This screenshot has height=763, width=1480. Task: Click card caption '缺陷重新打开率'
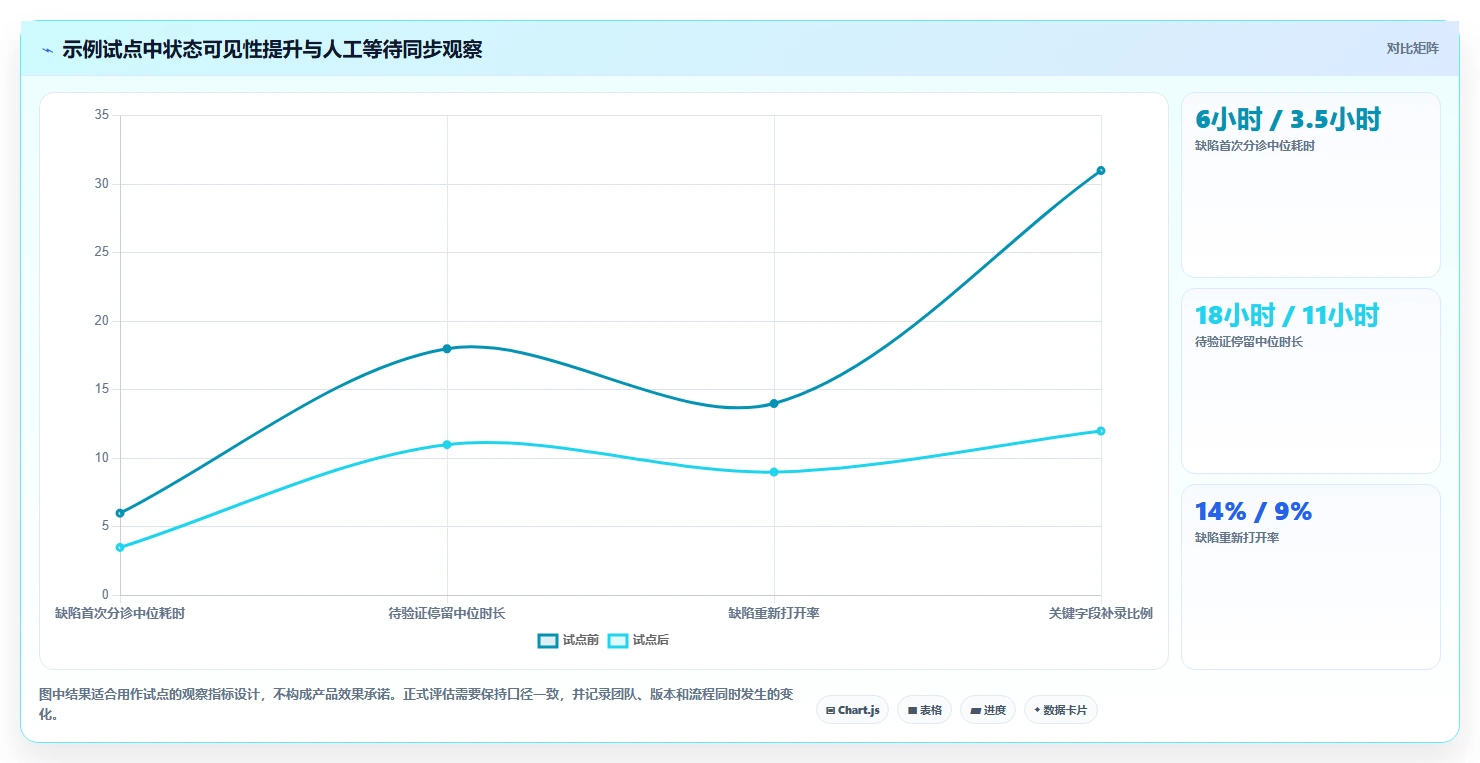click(1237, 538)
